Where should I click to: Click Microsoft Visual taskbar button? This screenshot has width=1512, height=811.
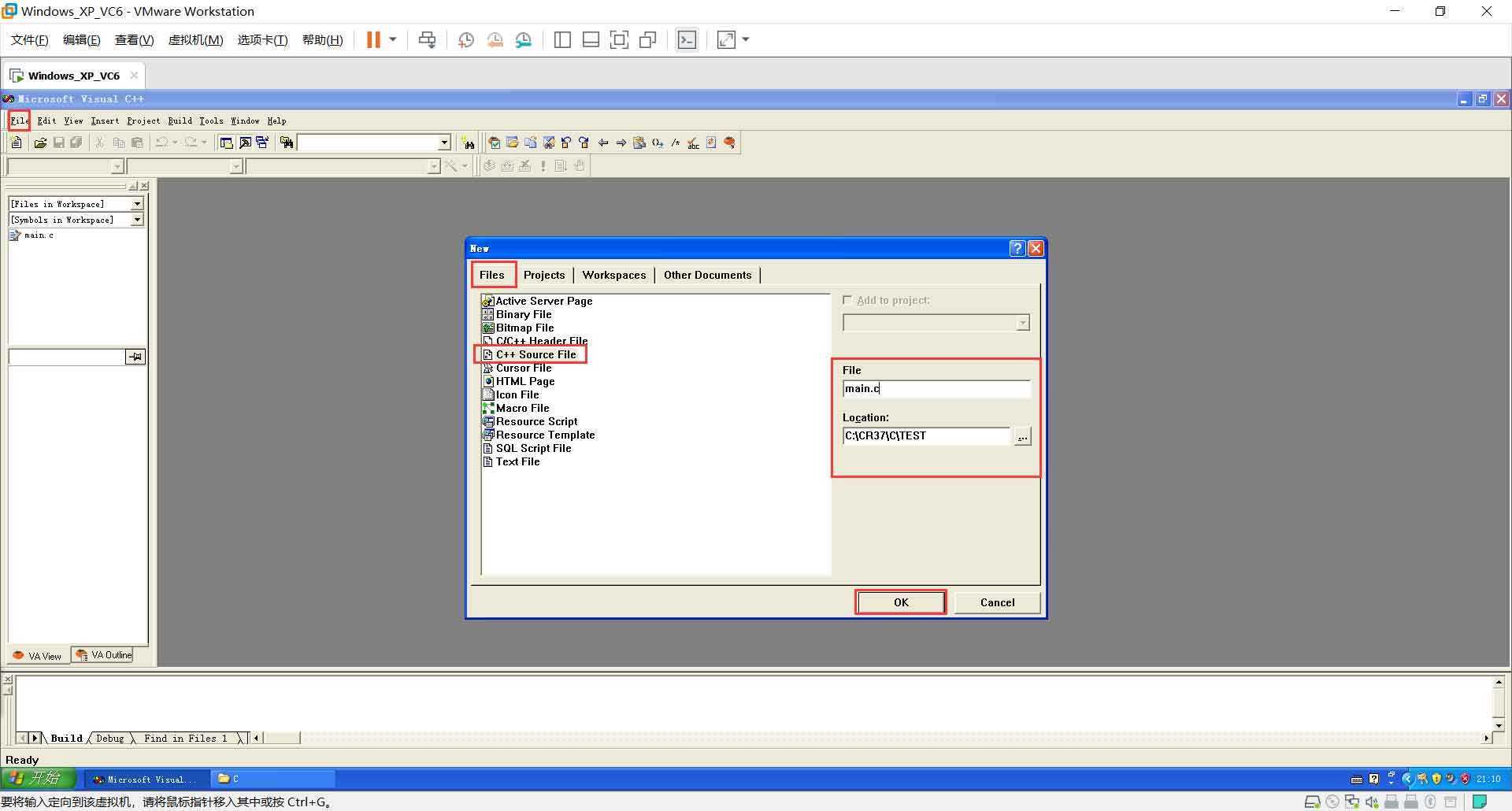pos(146,779)
